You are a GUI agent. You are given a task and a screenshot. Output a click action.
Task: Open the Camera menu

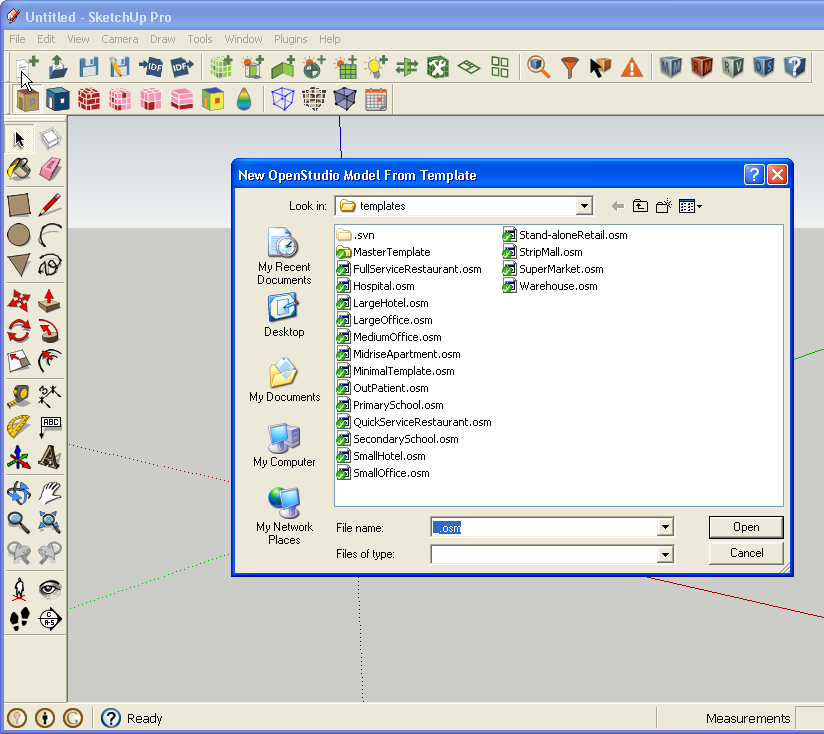tap(120, 39)
